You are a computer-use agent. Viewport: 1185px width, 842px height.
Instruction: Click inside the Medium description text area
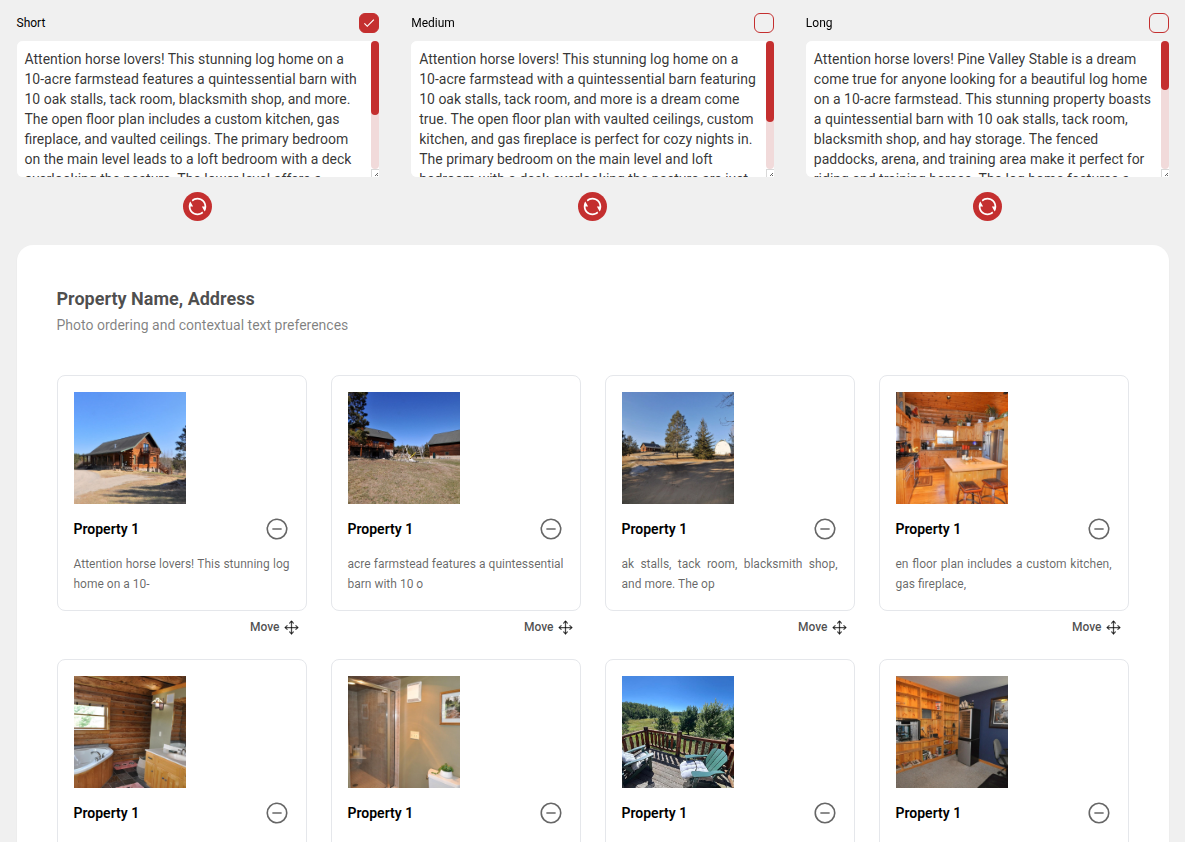588,109
